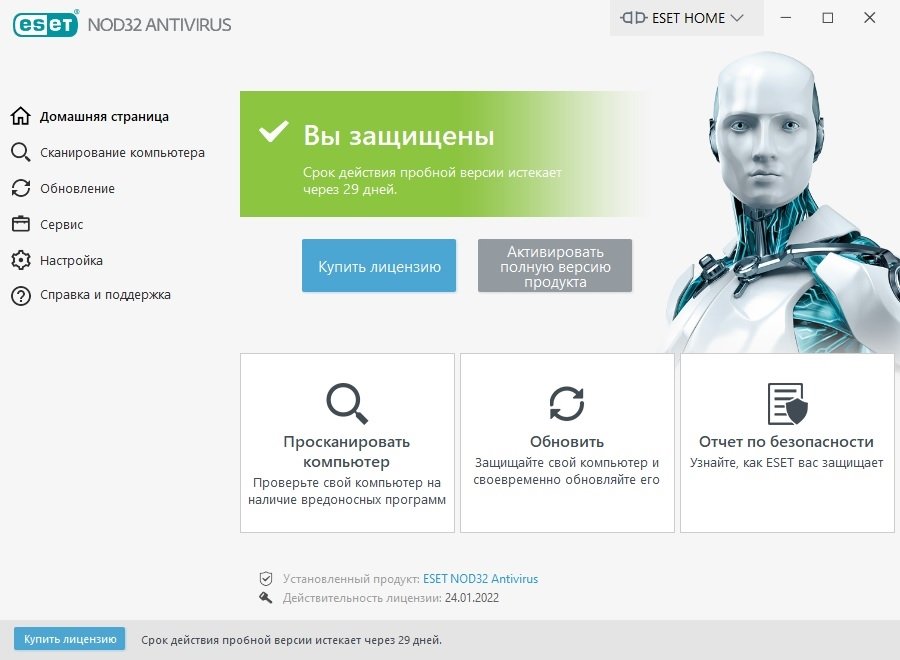Click Активировать полную версию продукта button
900x660 pixels.
pyautogui.click(x=554, y=266)
